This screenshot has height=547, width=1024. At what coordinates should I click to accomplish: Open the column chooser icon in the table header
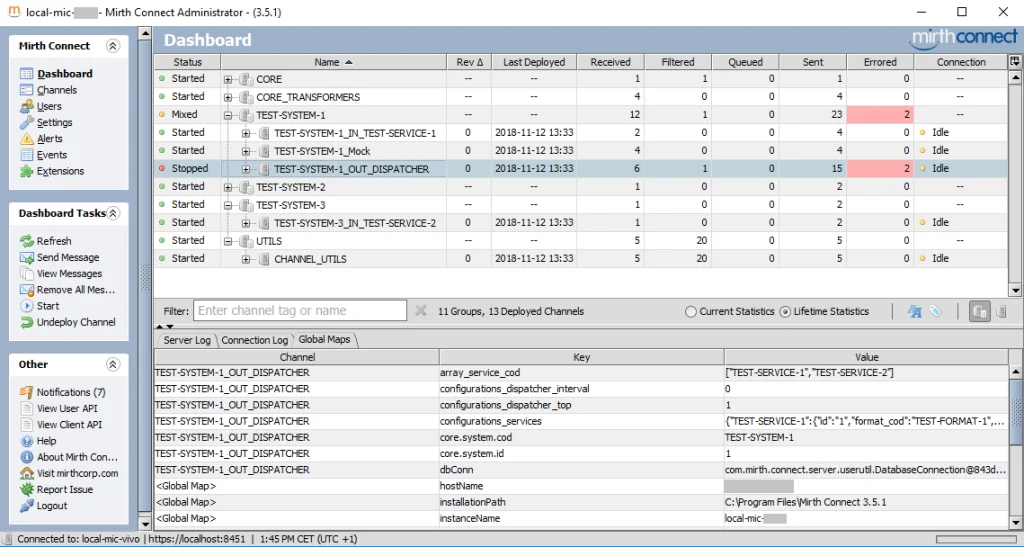point(1015,61)
